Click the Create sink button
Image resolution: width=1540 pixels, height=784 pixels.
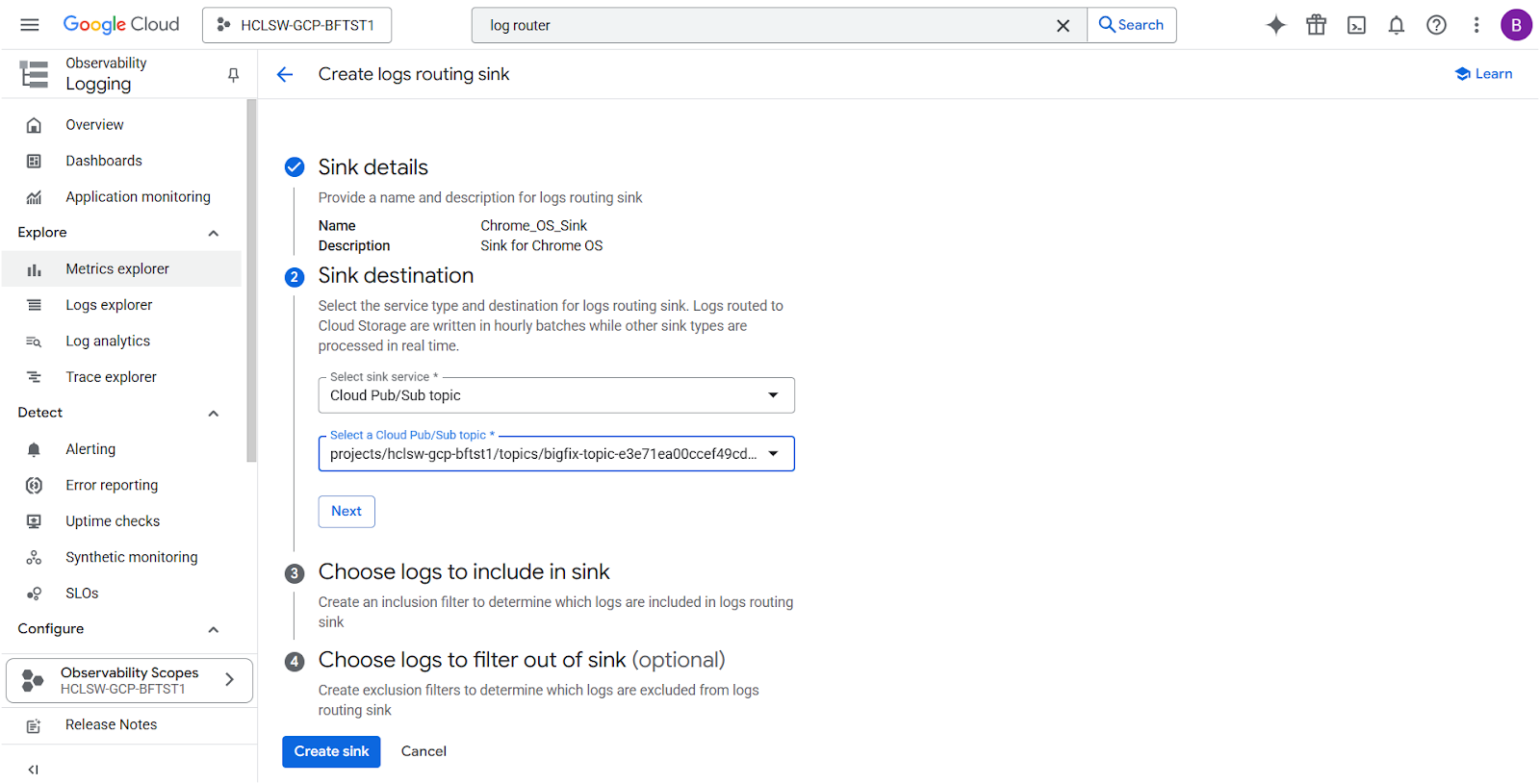click(x=331, y=751)
